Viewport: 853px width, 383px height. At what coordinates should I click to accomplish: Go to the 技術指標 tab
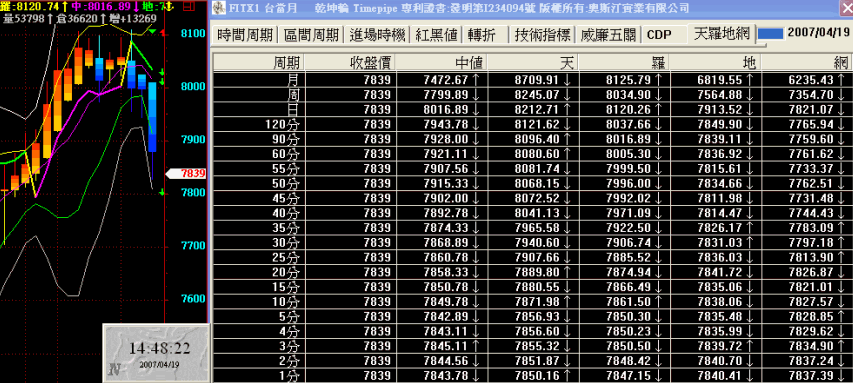click(x=542, y=35)
